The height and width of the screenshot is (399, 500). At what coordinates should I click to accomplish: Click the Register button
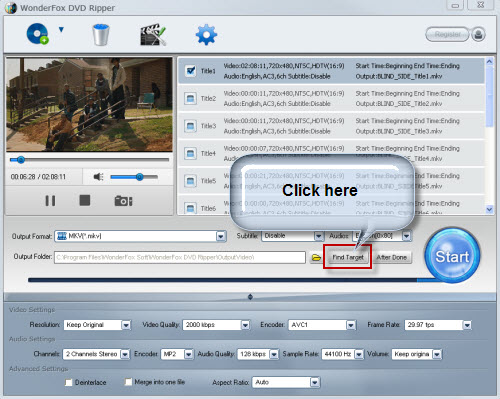pos(447,34)
